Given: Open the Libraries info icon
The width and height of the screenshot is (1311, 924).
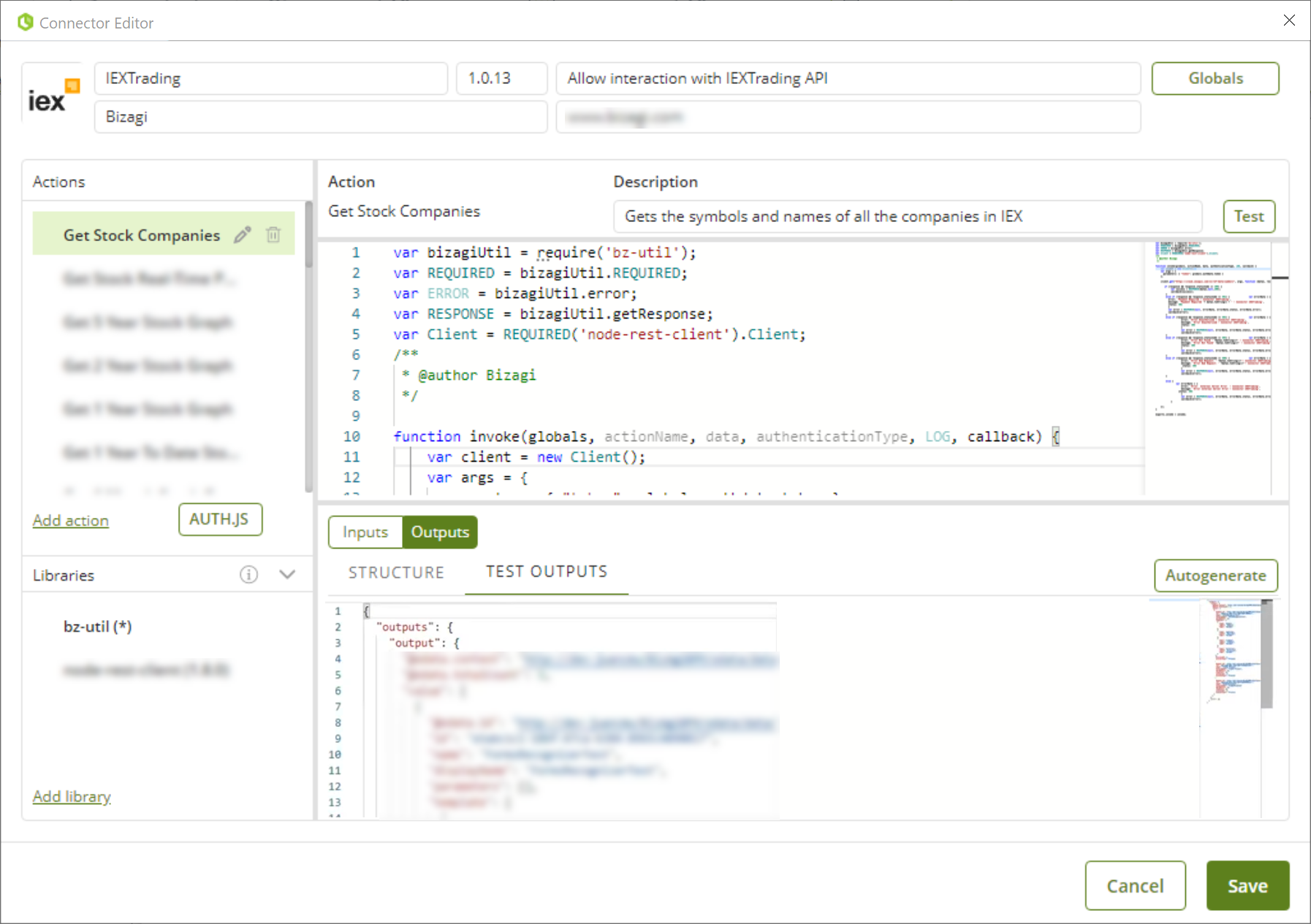Looking at the screenshot, I should click(x=249, y=575).
